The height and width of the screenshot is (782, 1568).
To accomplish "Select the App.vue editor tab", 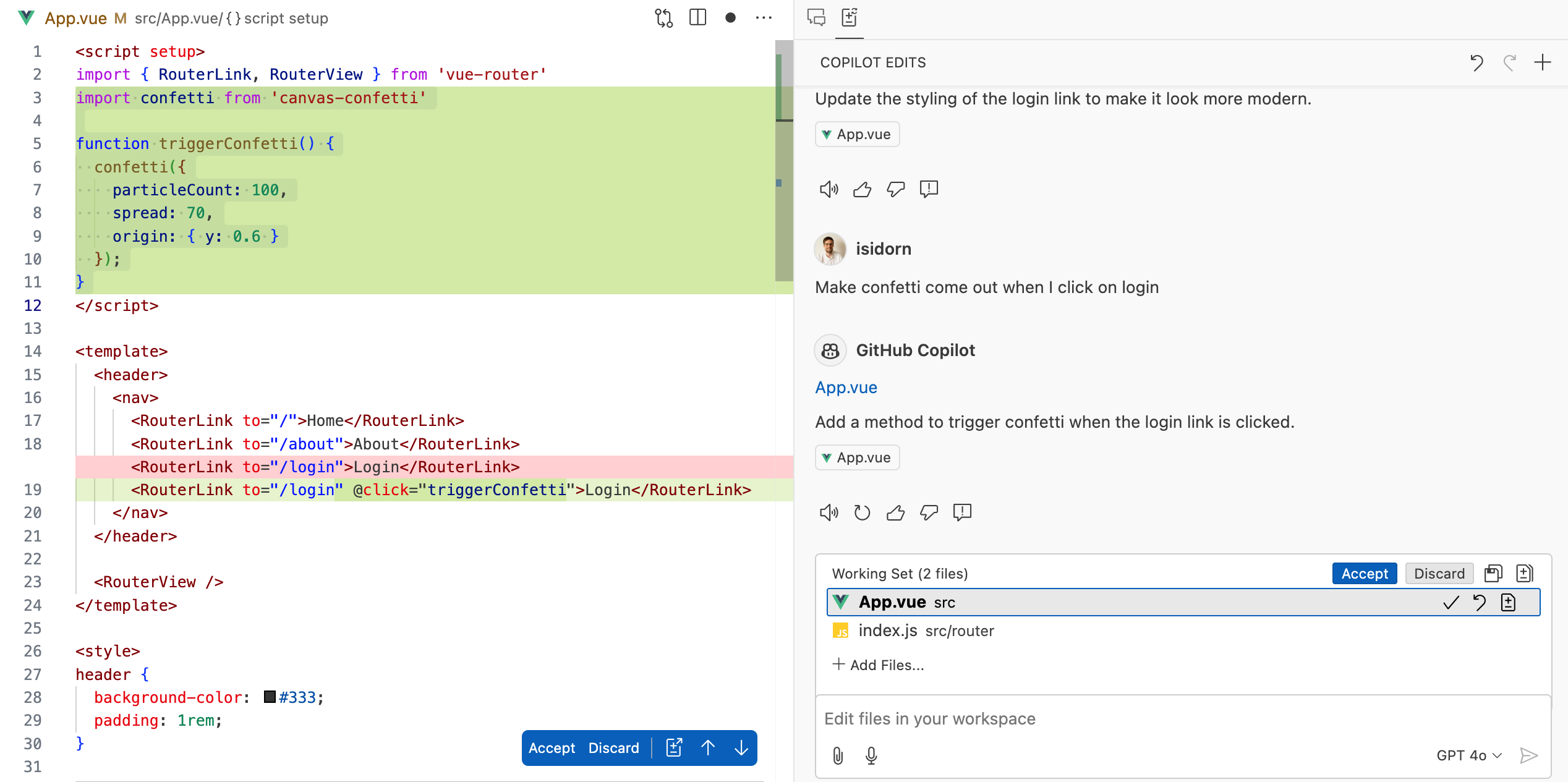I will [x=74, y=18].
